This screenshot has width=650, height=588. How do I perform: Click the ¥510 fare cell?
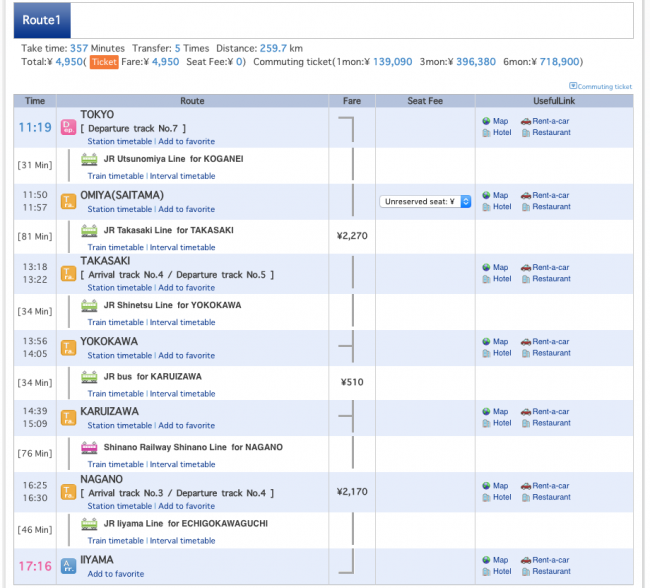(352, 382)
